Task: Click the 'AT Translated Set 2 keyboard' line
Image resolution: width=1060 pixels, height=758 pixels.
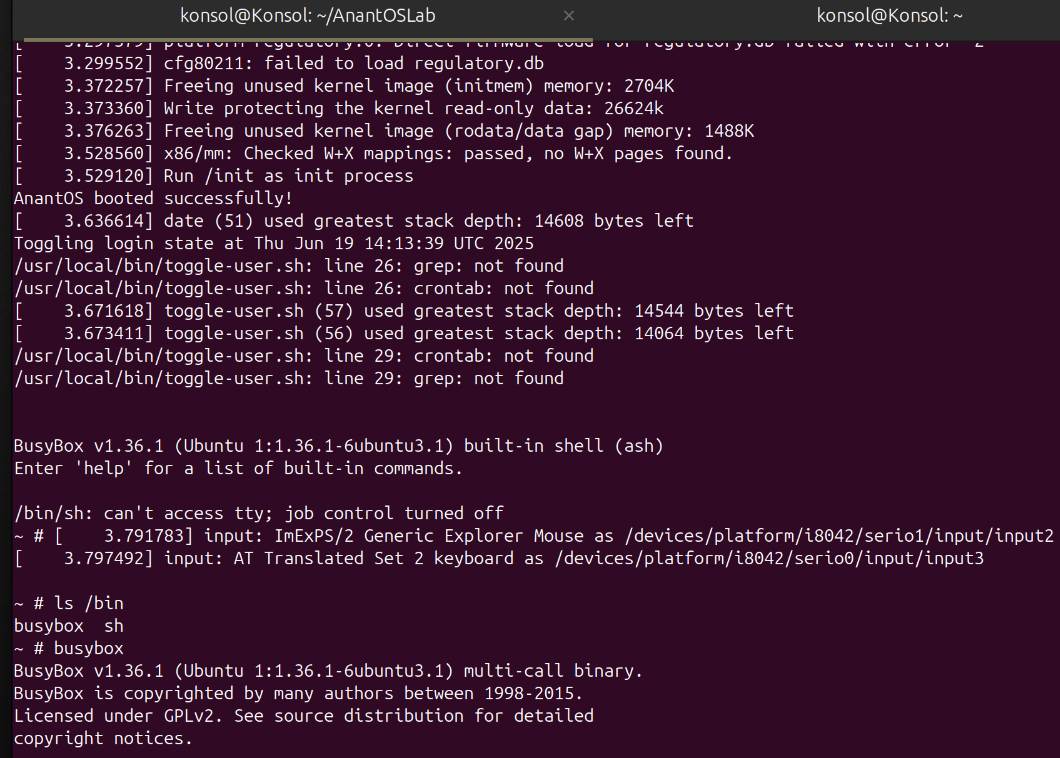Action: (499, 559)
